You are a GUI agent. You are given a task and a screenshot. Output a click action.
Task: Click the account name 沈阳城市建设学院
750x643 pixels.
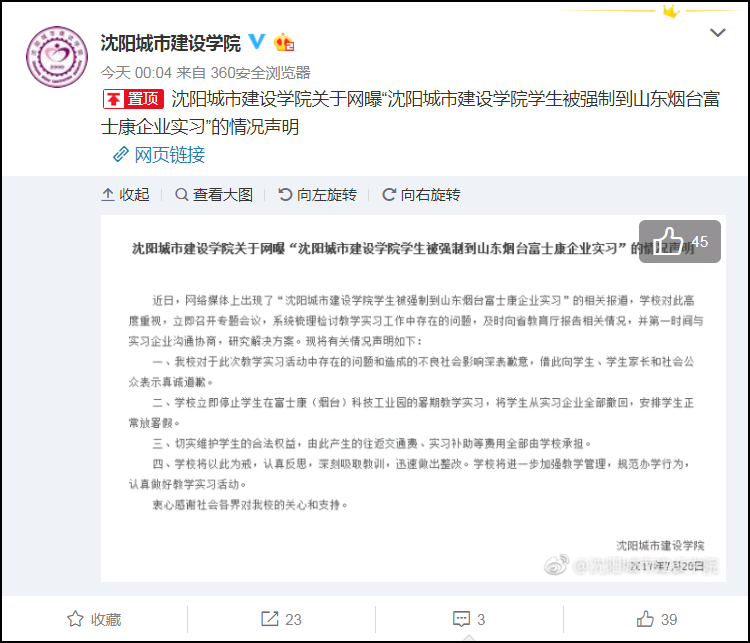coord(171,43)
